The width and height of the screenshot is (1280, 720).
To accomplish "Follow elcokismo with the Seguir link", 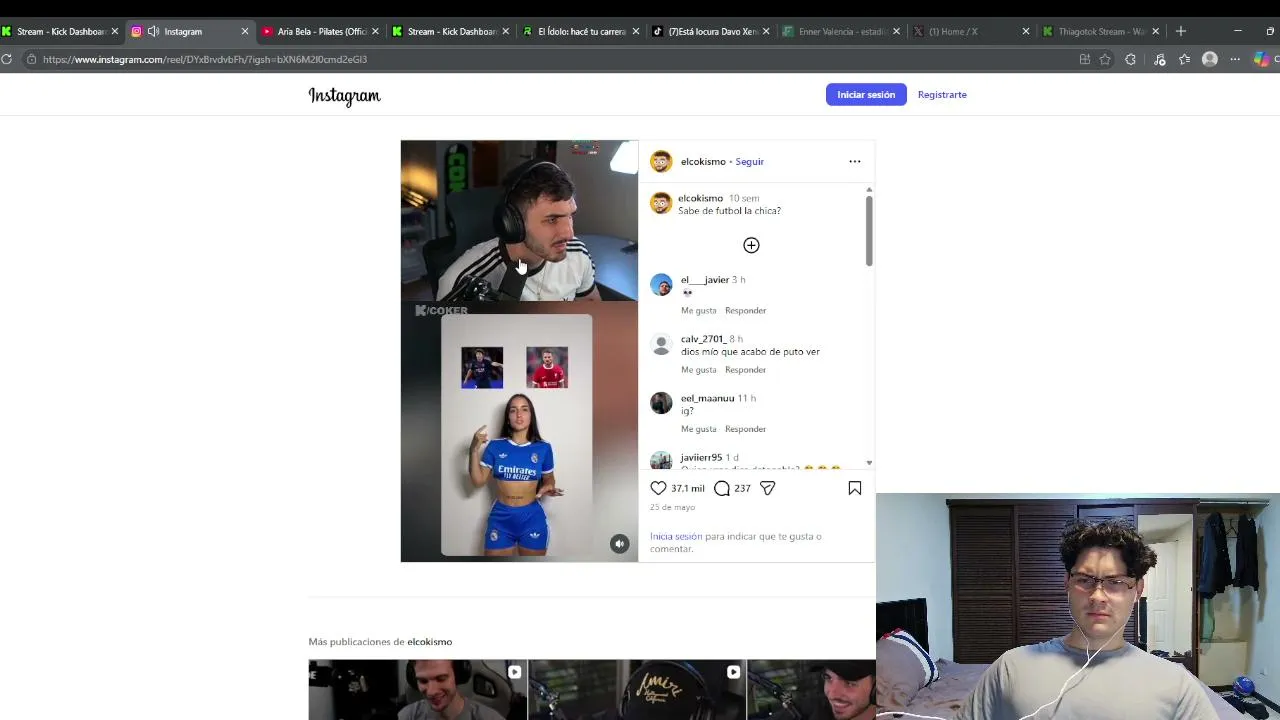I will point(750,161).
